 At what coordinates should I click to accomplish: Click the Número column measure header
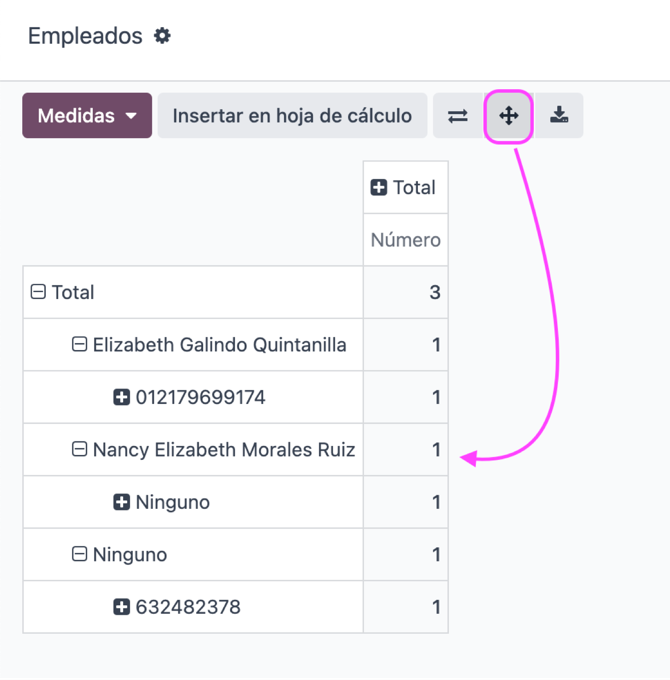pos(405,240)
